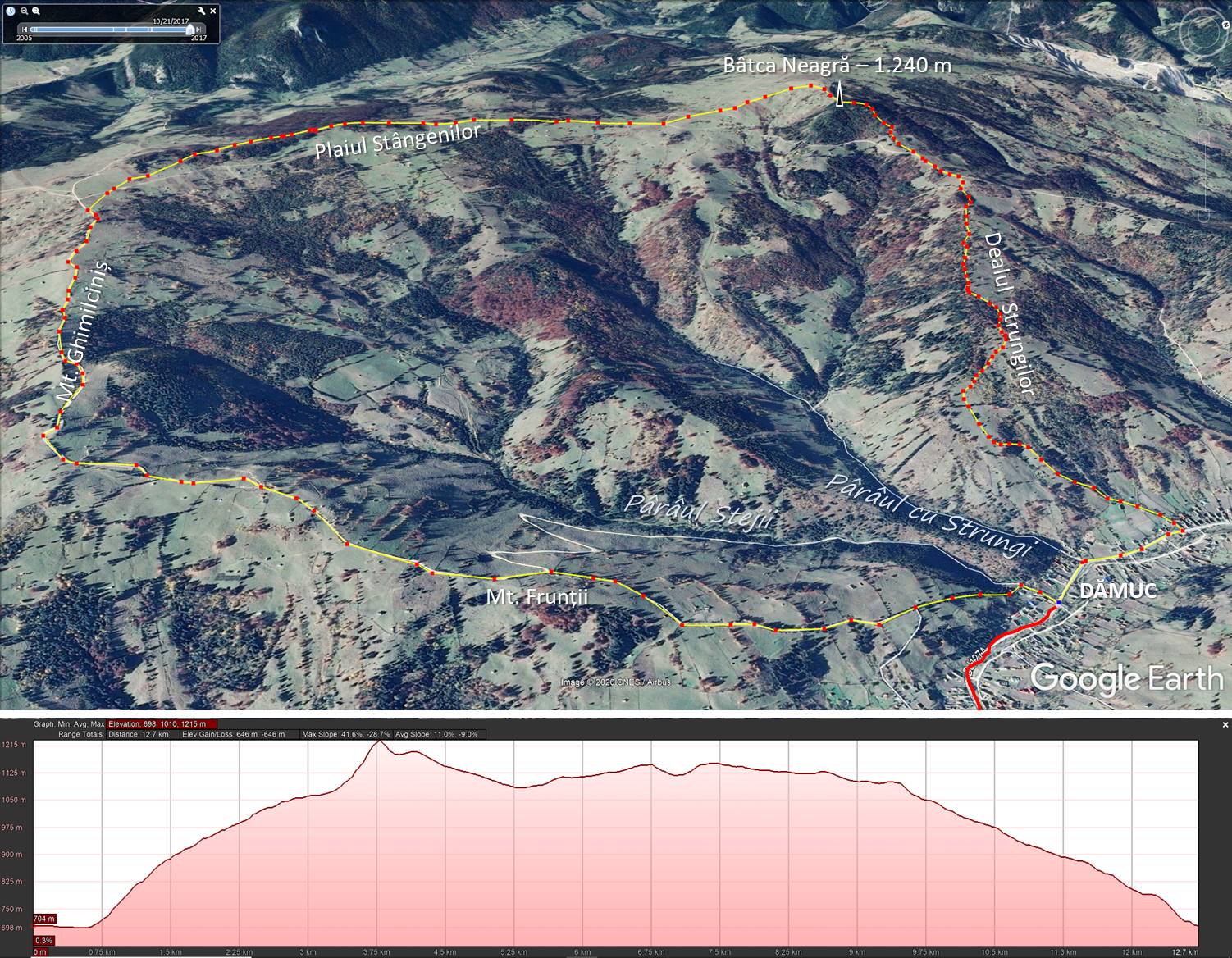Close the historical imagery time slider
Screen dimensions: 1232x958
(213, 11)
